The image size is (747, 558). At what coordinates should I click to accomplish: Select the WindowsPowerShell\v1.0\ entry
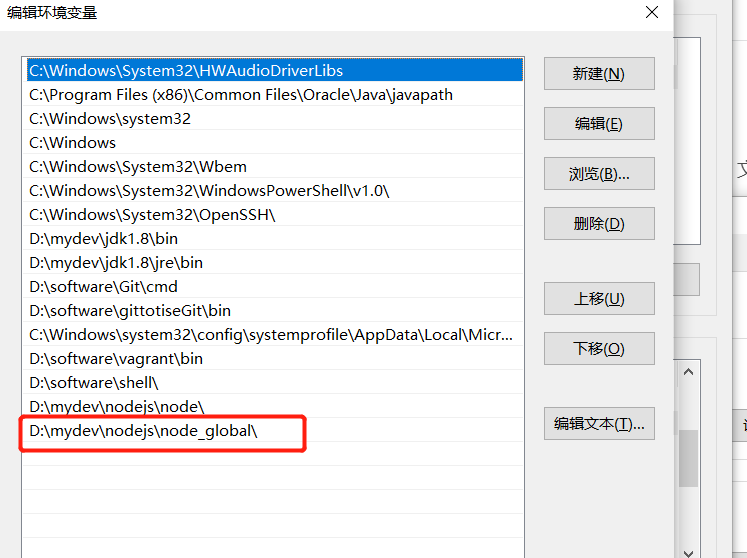(x=273, y=190)
